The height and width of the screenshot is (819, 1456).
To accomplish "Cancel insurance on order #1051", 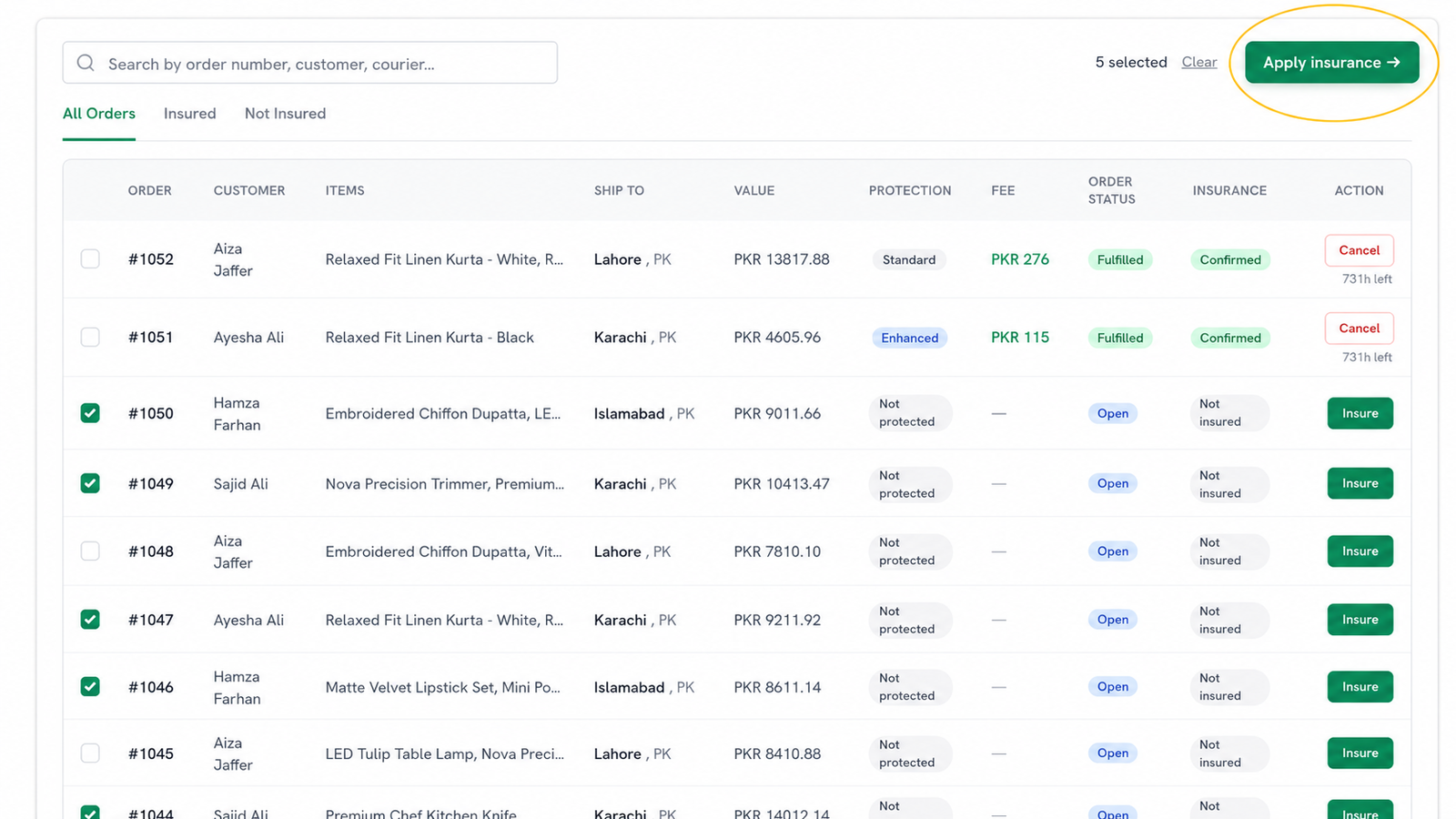I will 1359,329.
